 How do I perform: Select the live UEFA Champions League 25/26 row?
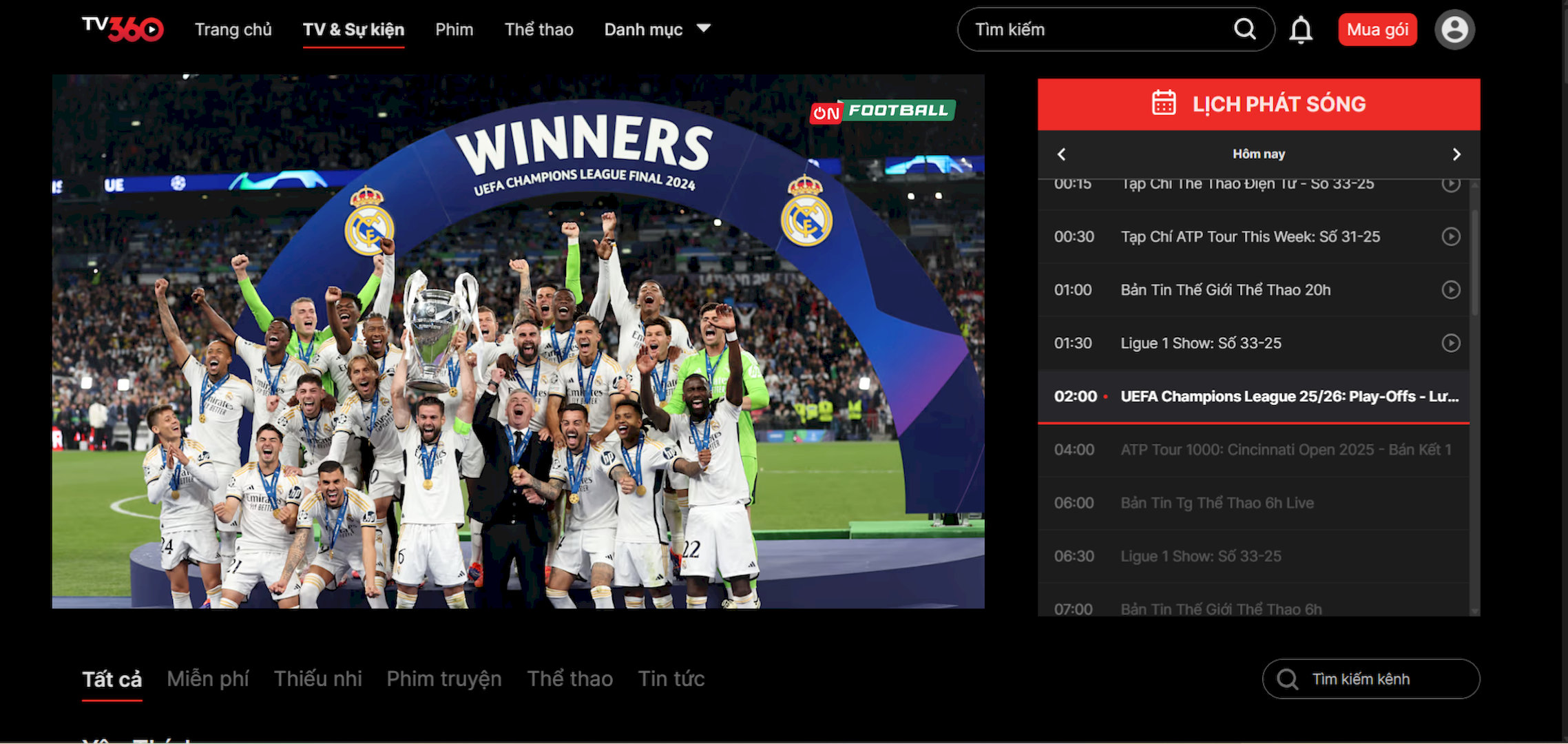(1253, 396)
